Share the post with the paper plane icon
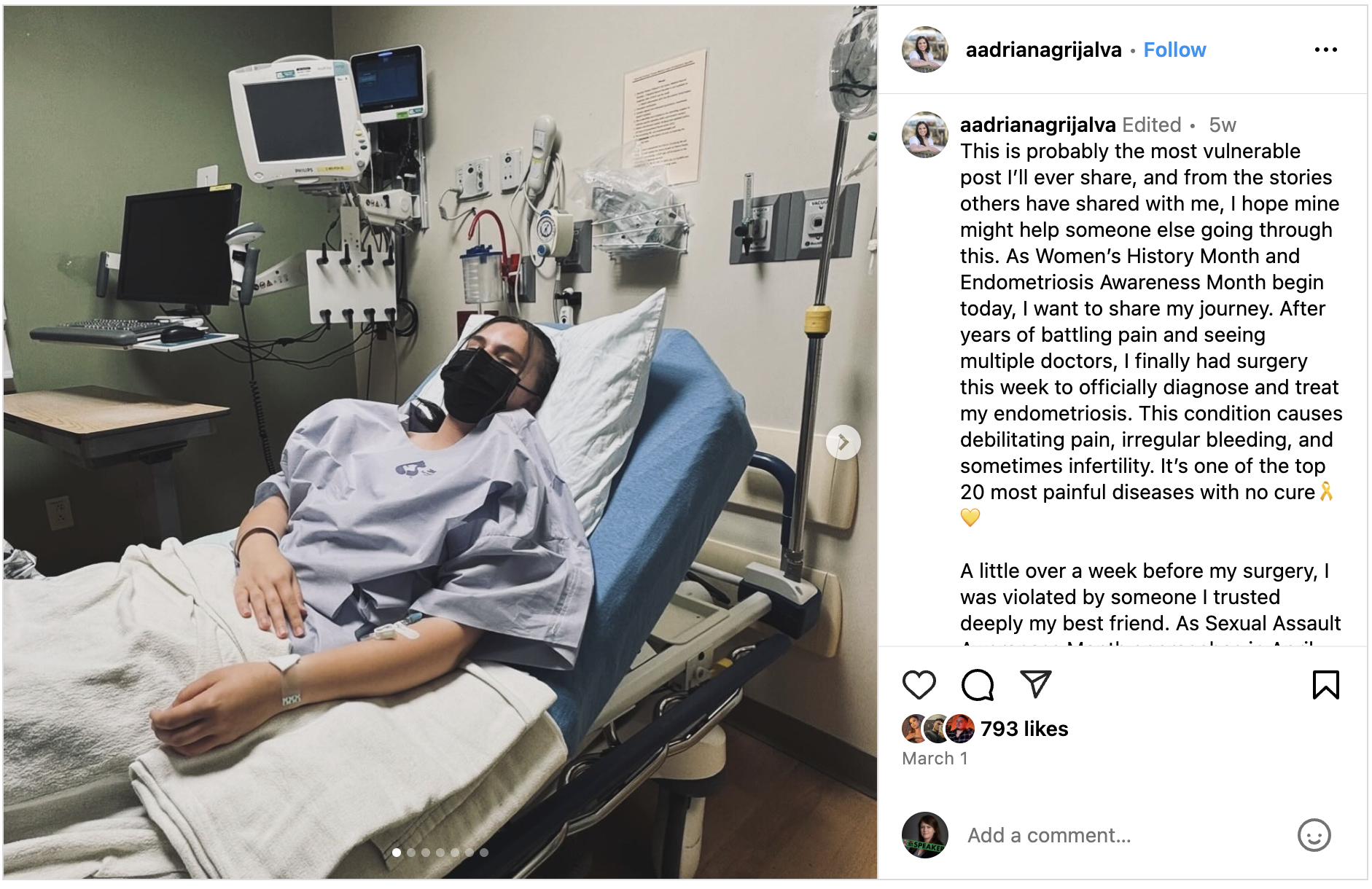This screenshot has width=1372, height=889. click(x=1035, y=684)
